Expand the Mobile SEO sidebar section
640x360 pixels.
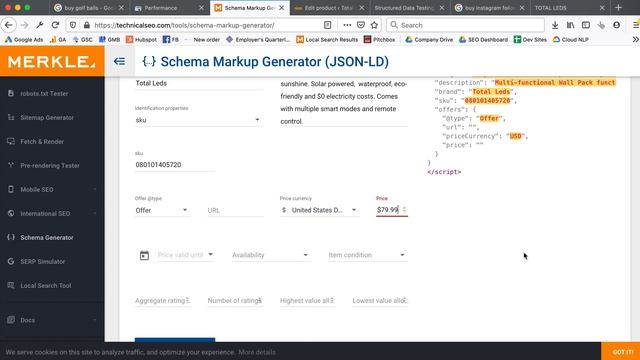pos(52,189)
